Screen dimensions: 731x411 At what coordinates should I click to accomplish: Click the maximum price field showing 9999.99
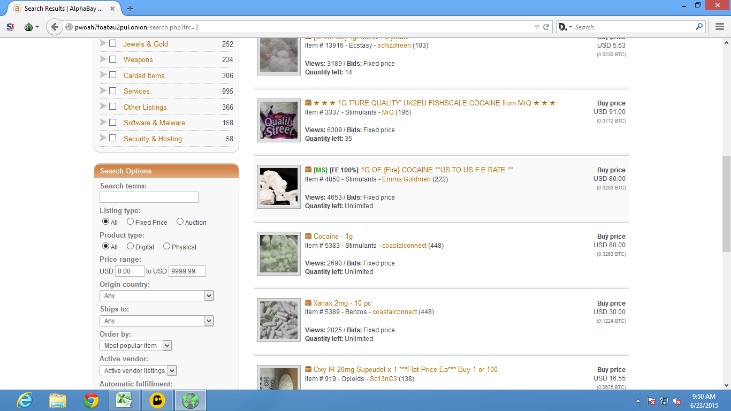coord(186,271)
